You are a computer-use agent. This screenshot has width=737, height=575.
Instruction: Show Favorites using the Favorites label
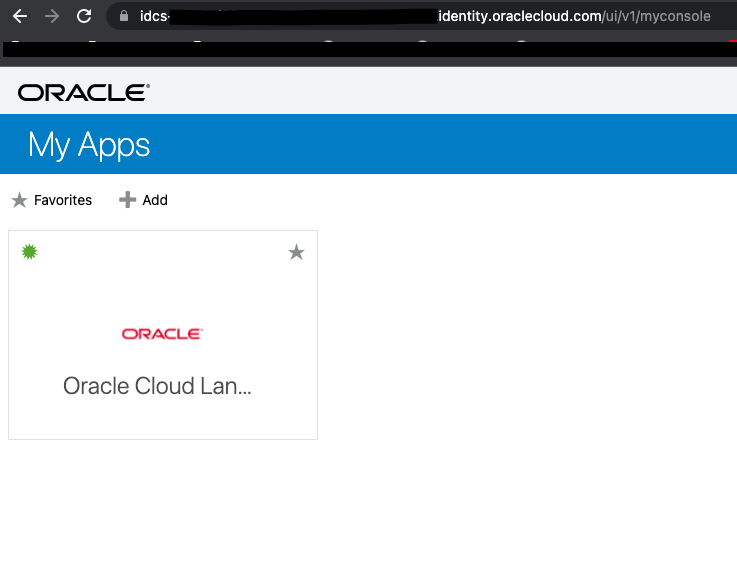(63, 200)
